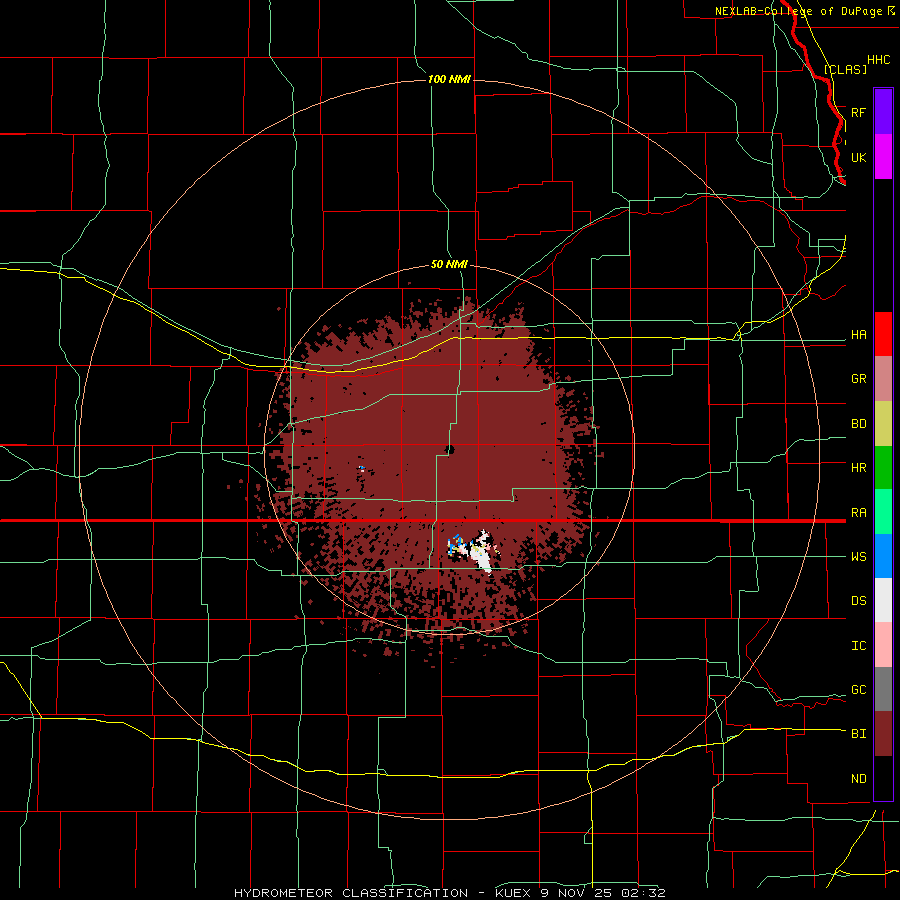Click the radar site black dot at center
900x900 pixels.
pos(449,449)
